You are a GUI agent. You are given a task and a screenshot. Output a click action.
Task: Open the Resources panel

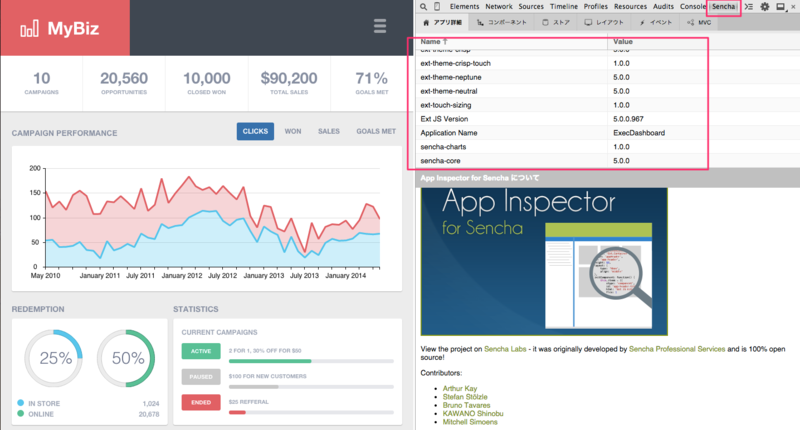(x=630, y=7)
